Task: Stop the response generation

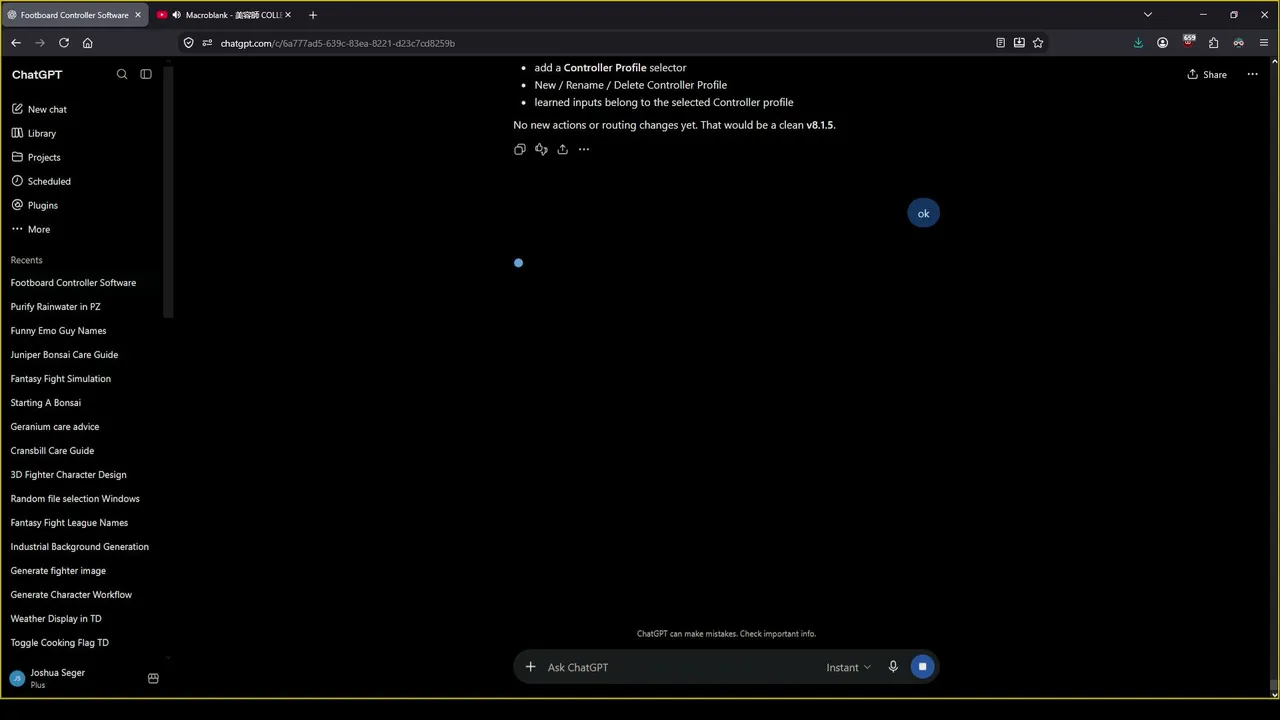Action: [922, 667]
